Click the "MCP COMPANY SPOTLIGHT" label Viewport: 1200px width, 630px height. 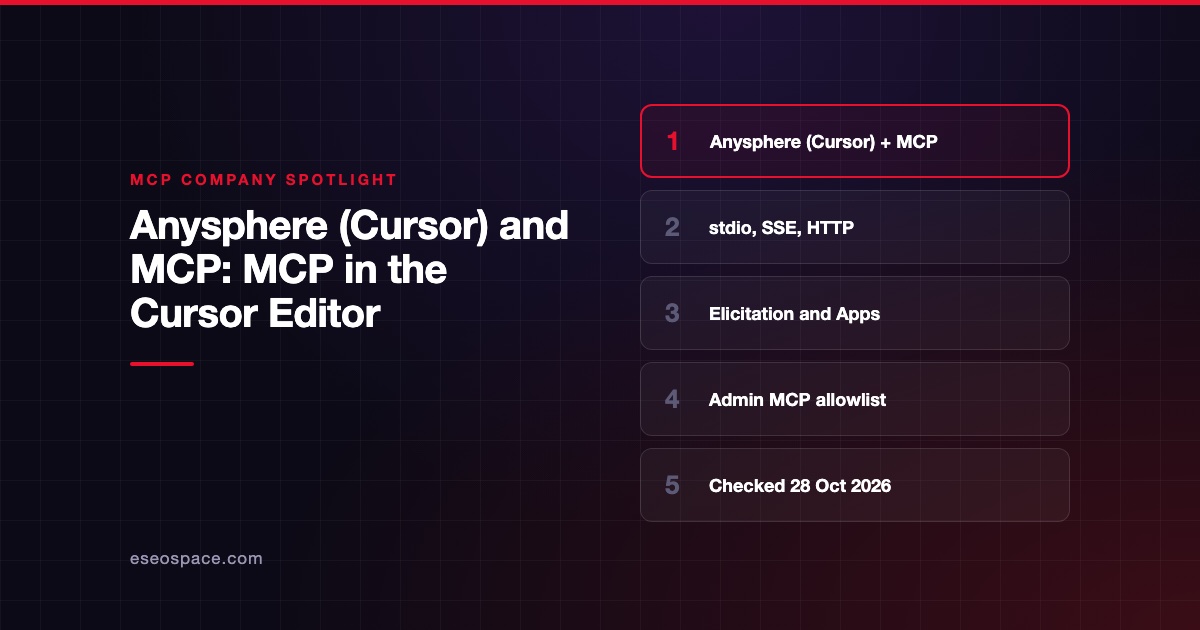[x=264, y=180]
